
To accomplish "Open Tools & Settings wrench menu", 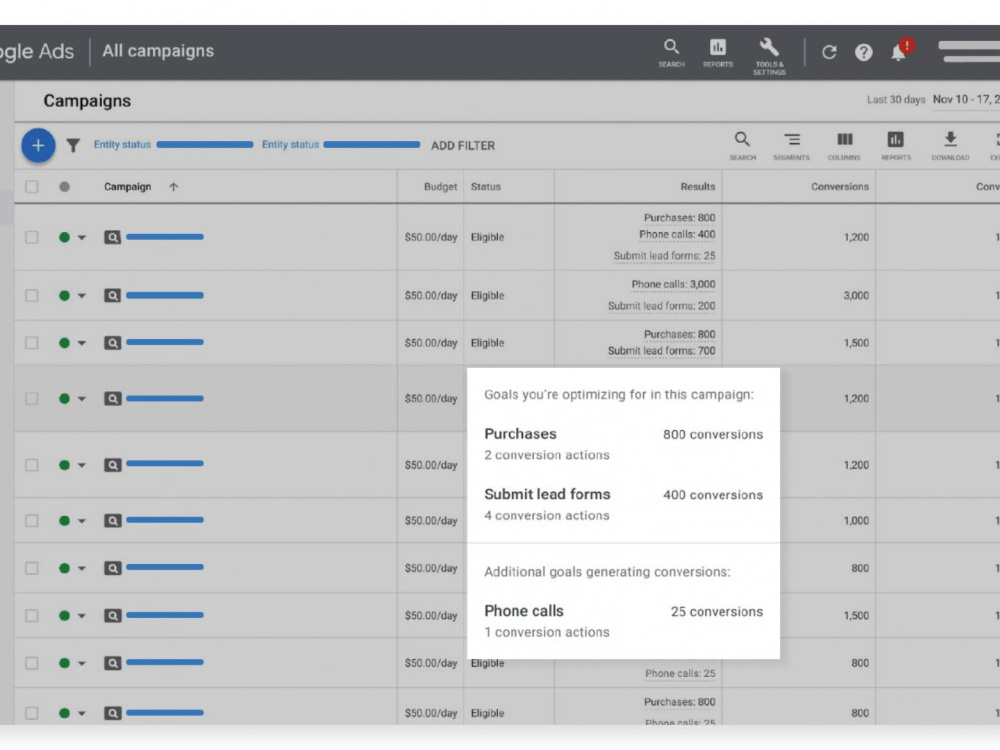I will [769, 56].
